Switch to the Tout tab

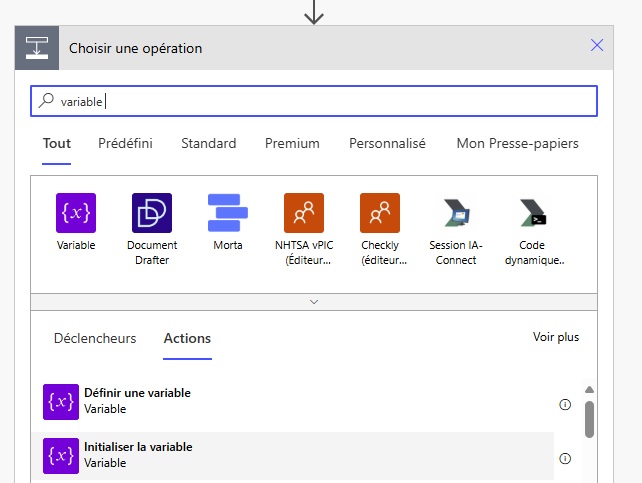(x=57, y=144)
